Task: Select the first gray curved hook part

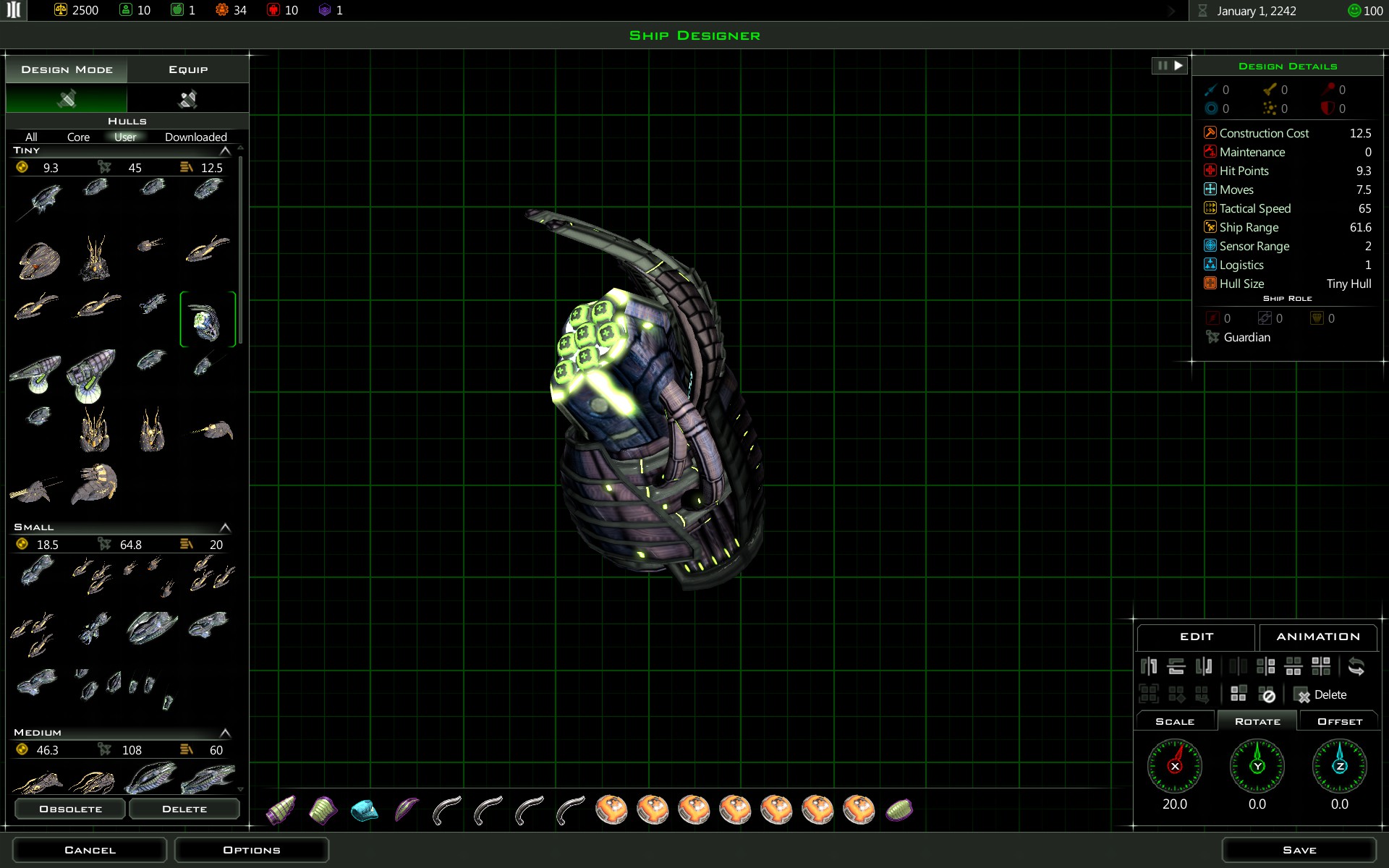Action: [x=446, y=810]
